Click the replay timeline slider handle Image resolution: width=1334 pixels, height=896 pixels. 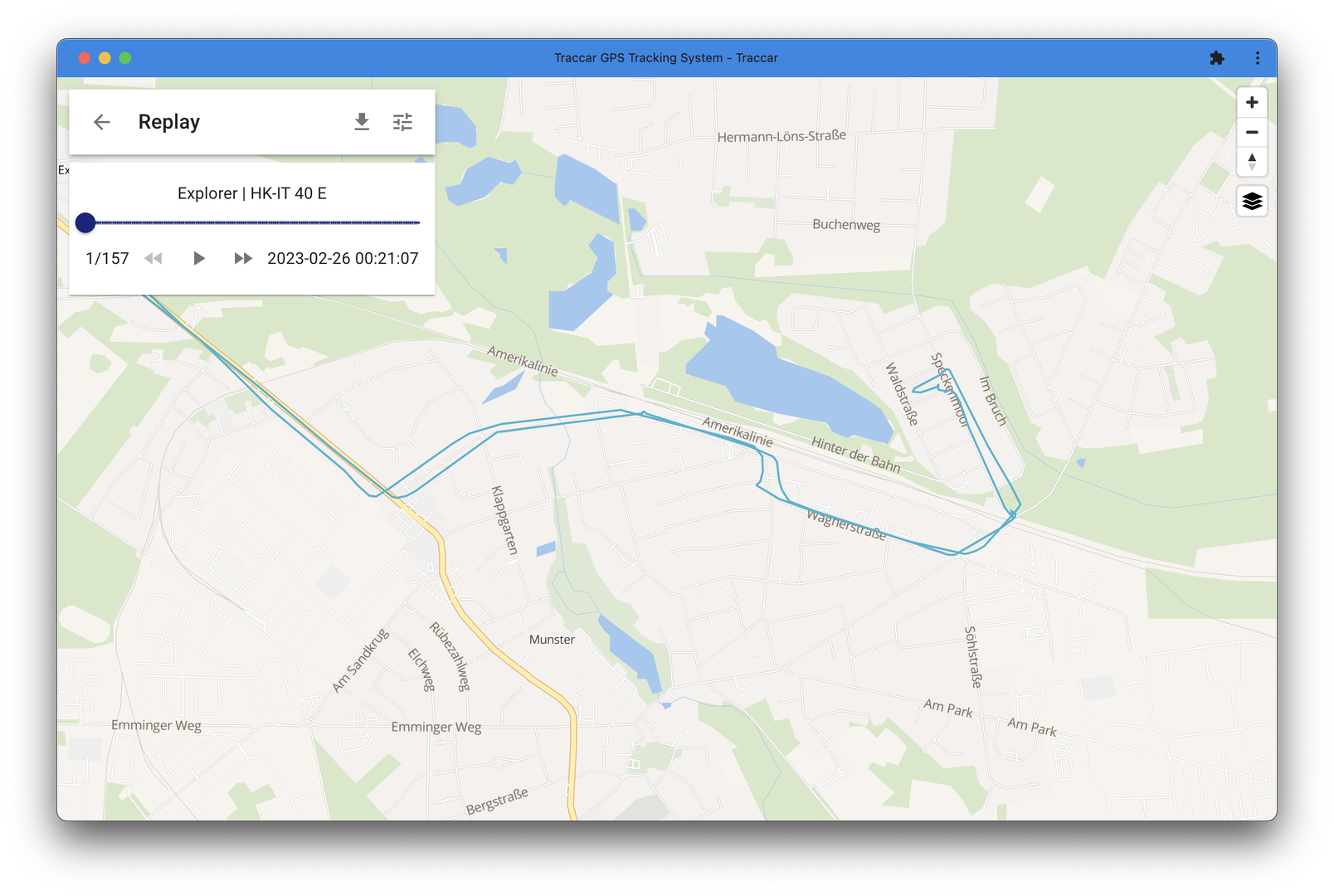85,222
